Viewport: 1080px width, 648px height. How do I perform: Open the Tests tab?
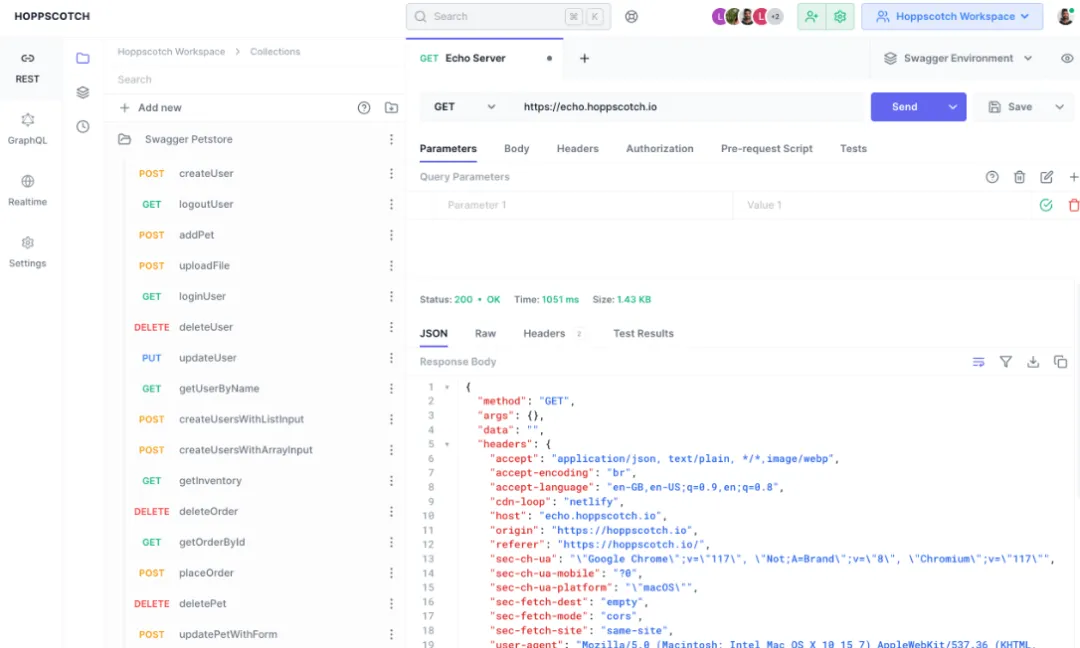point(853,149)
